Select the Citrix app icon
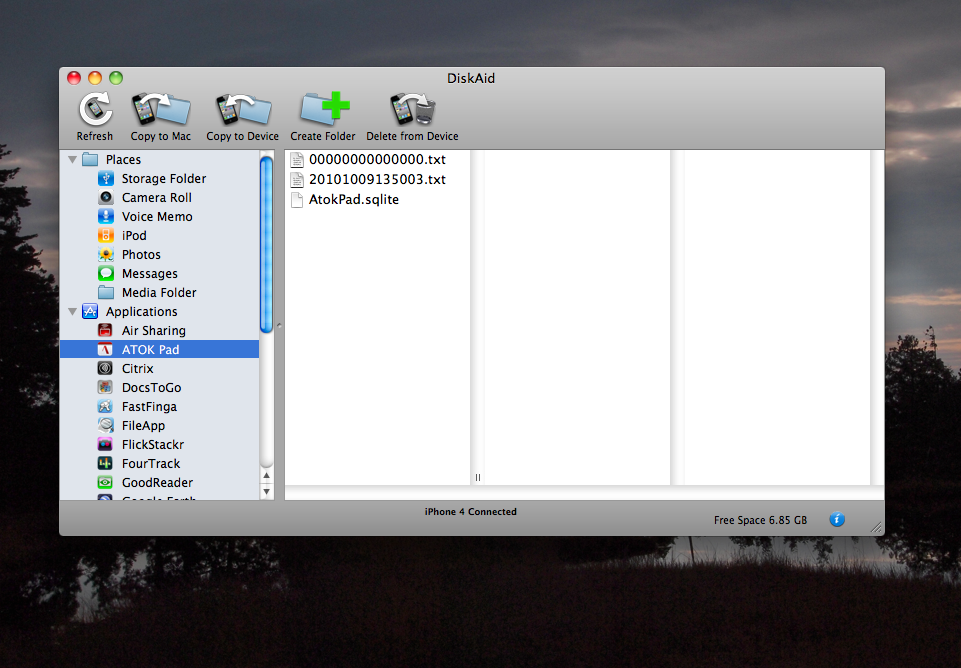Screen dimensions: 961x668 click(105, 368)
